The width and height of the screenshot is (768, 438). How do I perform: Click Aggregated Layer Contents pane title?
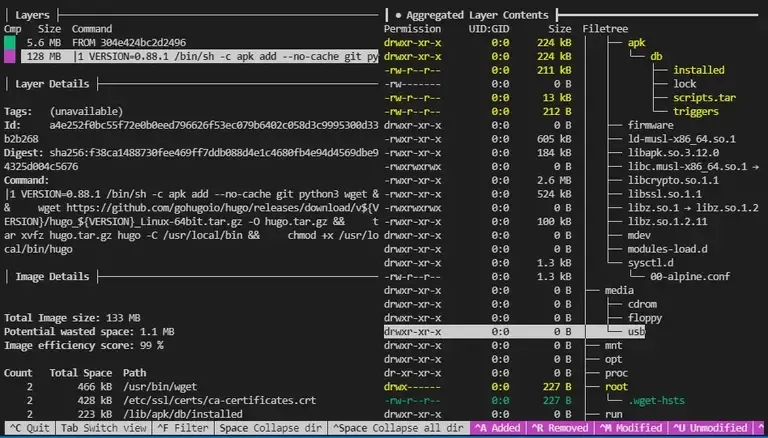click(477, 15)
